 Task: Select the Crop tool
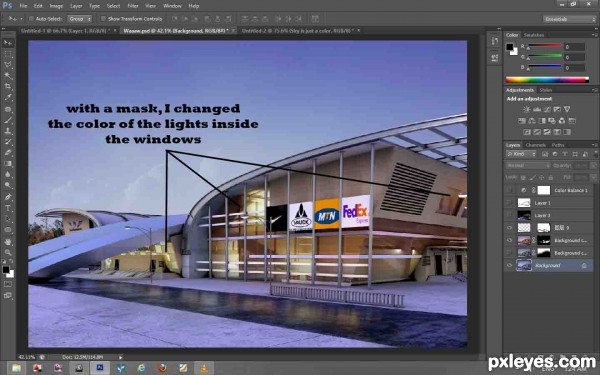point(8,86)
